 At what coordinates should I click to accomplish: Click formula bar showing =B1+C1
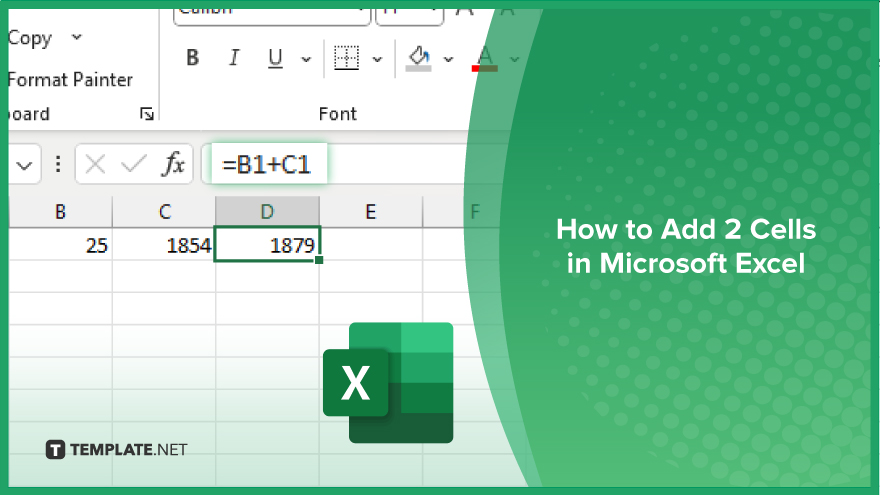[x=267, y=165]
